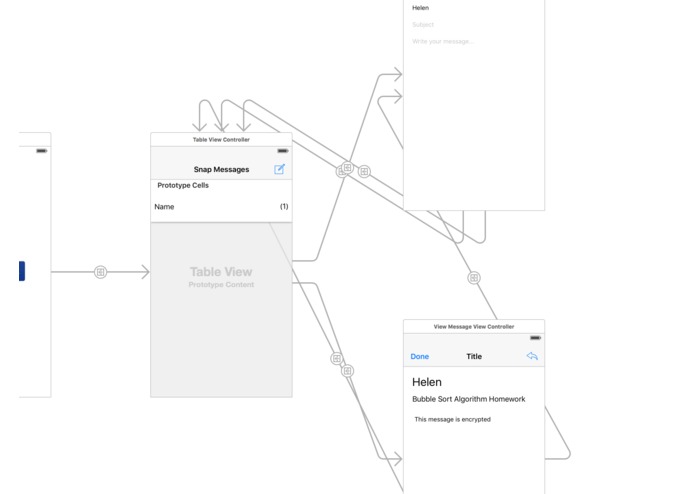Viewport: 695px width, 494px height.
Task: Select the (1) detail label in prototype cell
Action: point(284,206)
